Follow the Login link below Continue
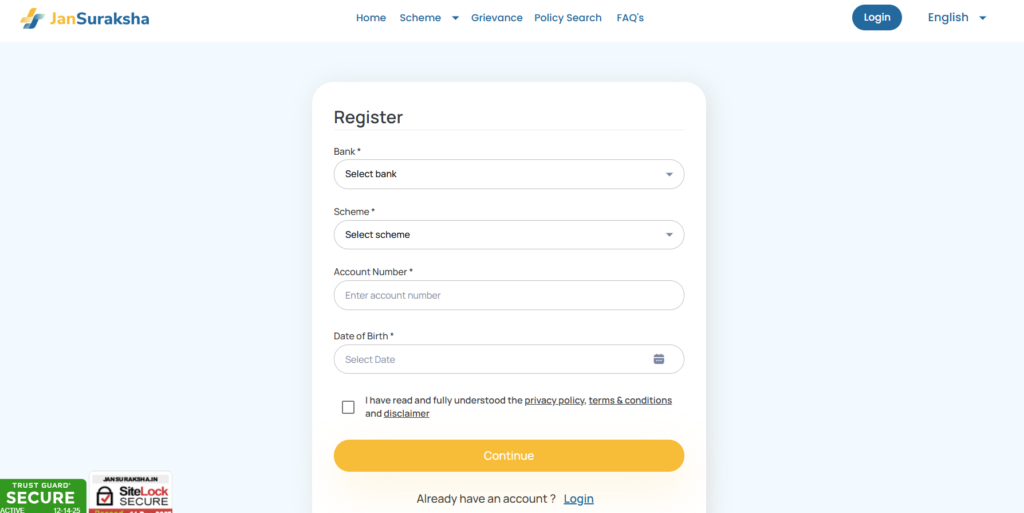 coord(578,499)
